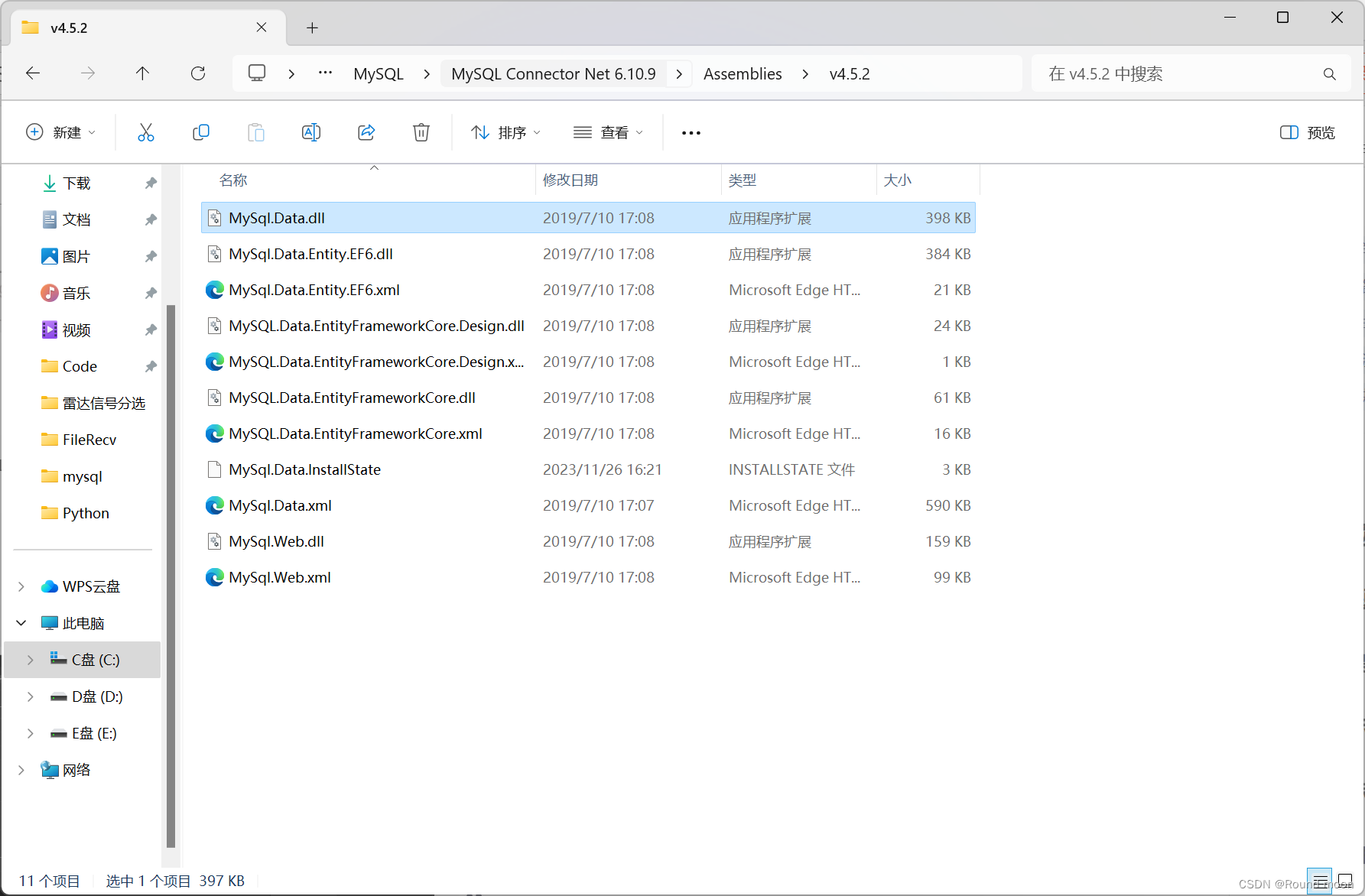This screenshot has height=896, width=1365.
Task: Click the Edge icon of MySql.Web.xml
Action: click(215, 577)
